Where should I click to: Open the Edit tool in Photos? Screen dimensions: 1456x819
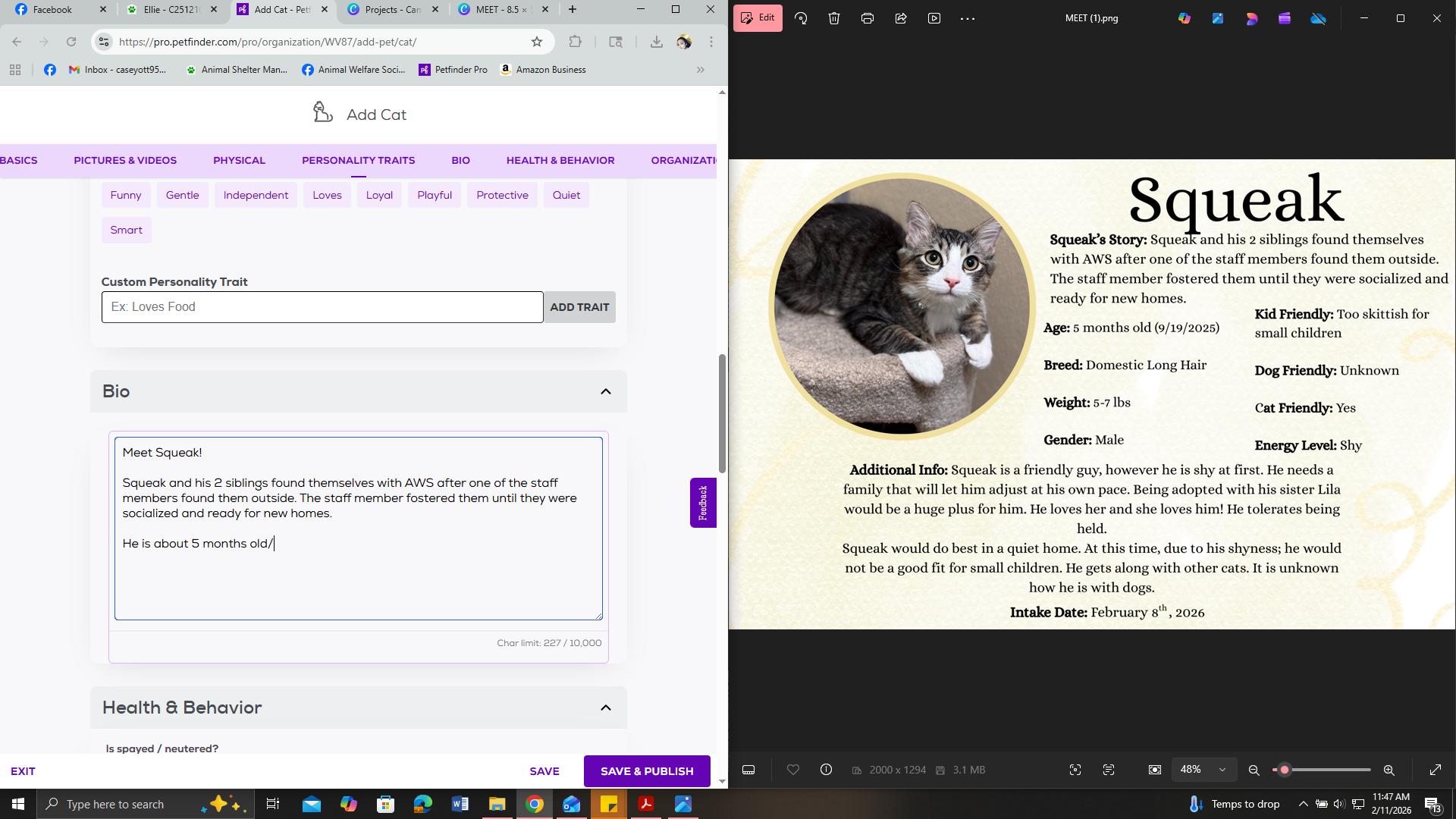(x=757, y=17)
